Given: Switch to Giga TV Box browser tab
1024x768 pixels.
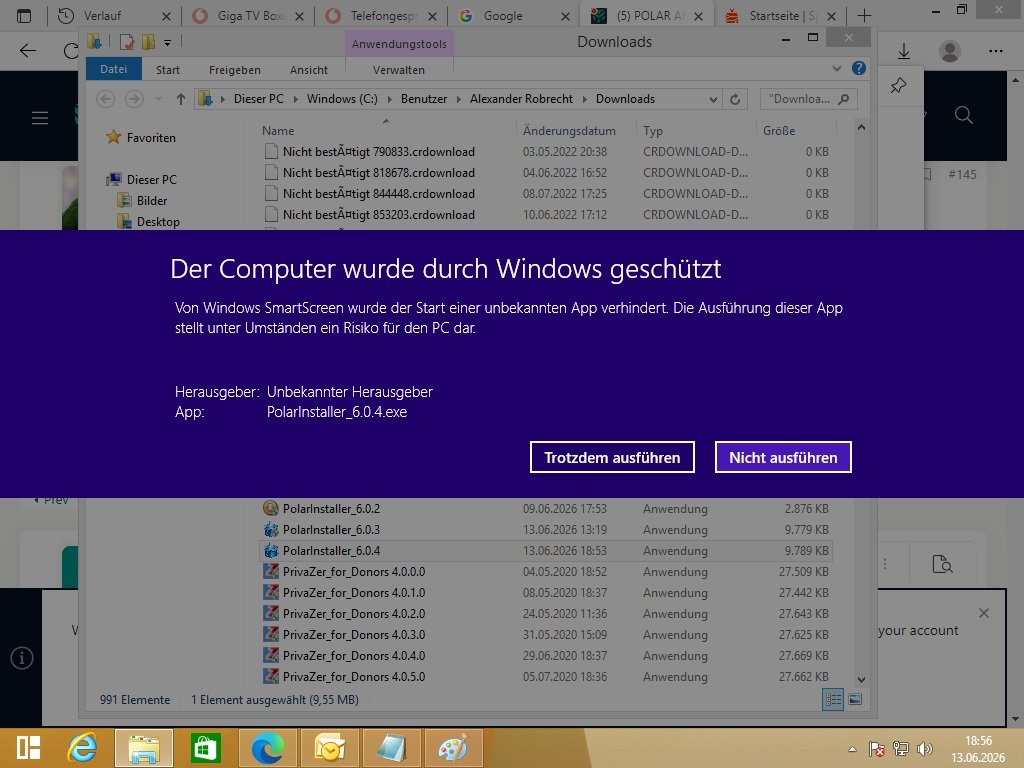Looking at the screenshot, I should 250,16.
